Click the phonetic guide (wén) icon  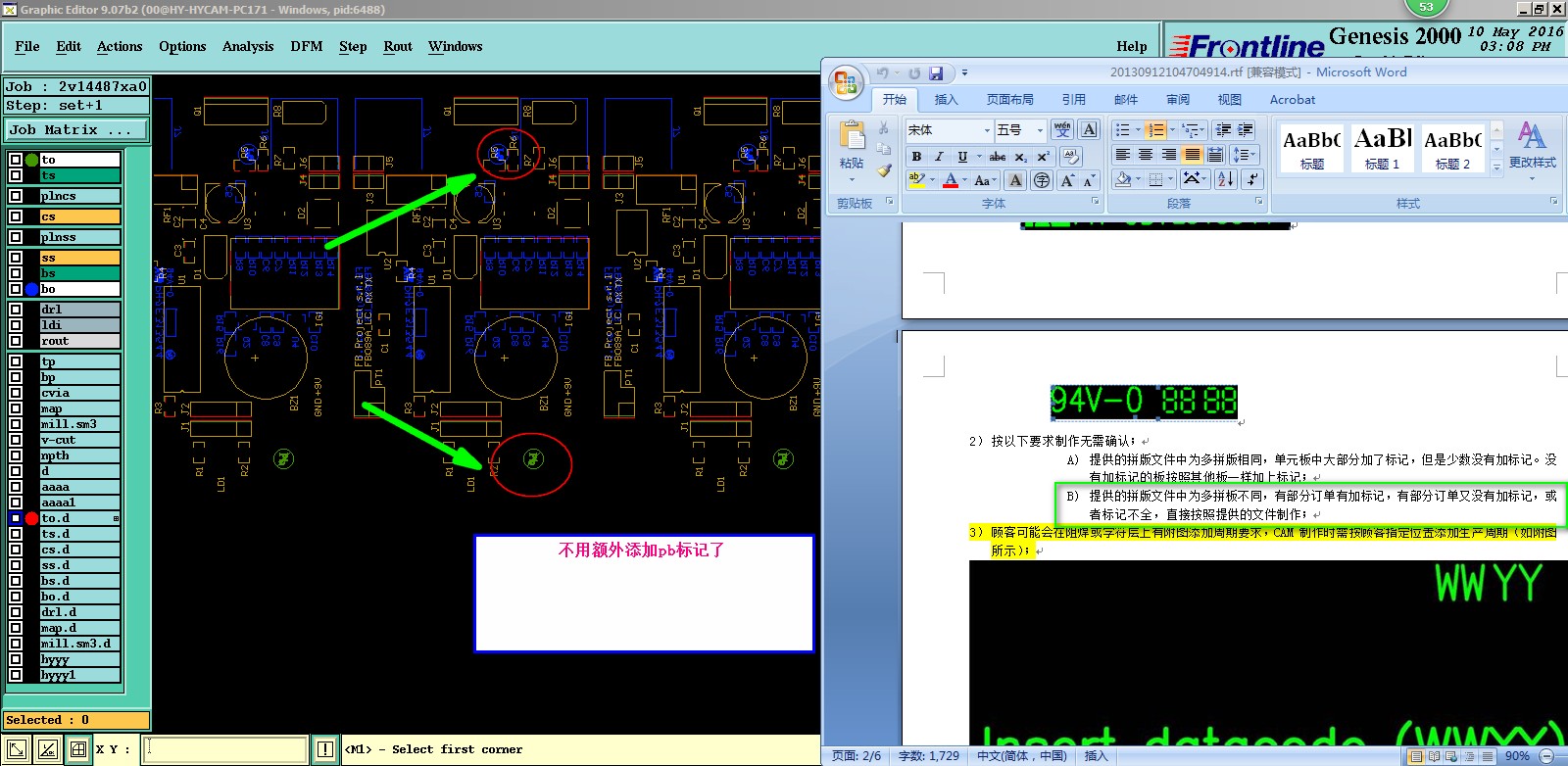(x=1062, y=129)
